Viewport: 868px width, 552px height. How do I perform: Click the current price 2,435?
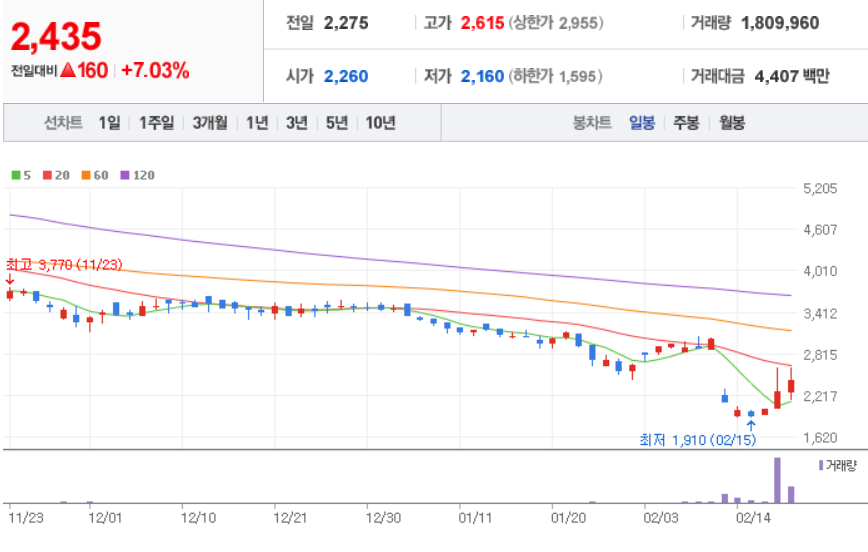pos(56,37)
